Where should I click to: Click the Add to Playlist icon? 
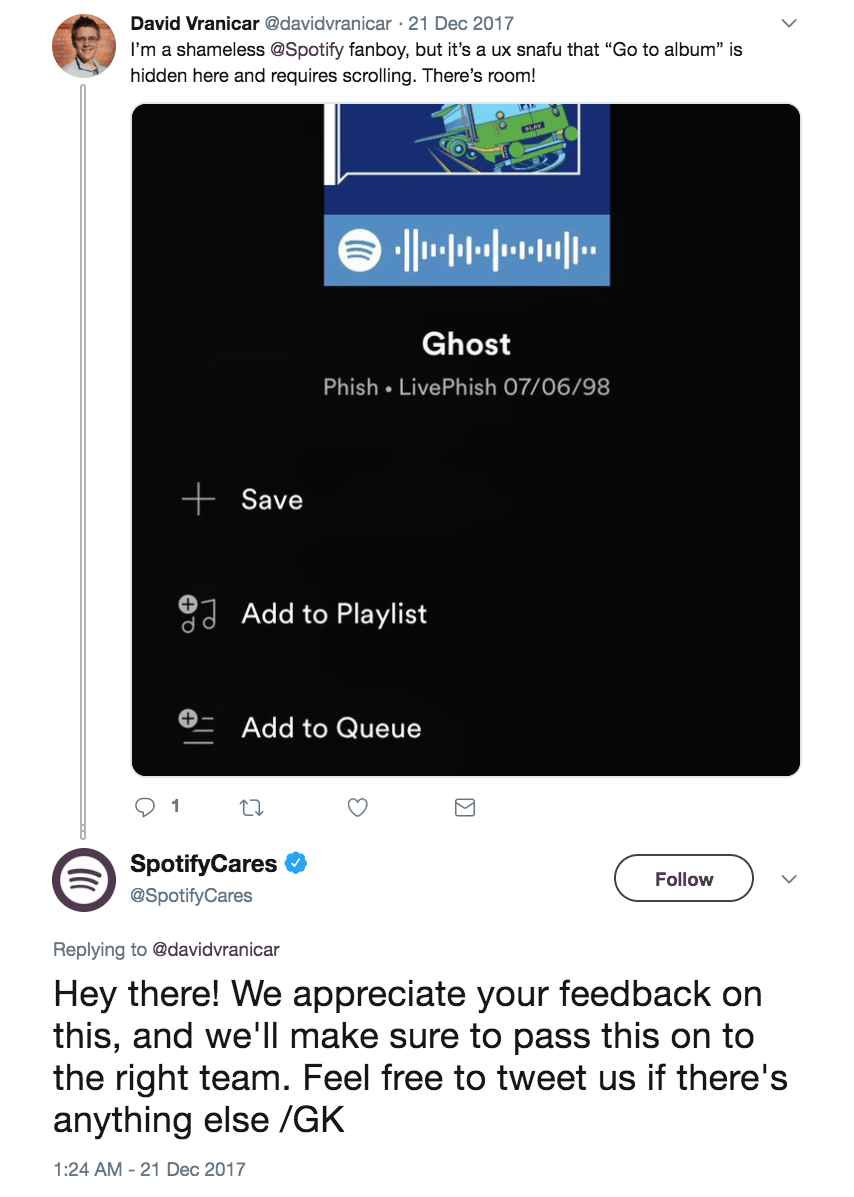[198, 614]
